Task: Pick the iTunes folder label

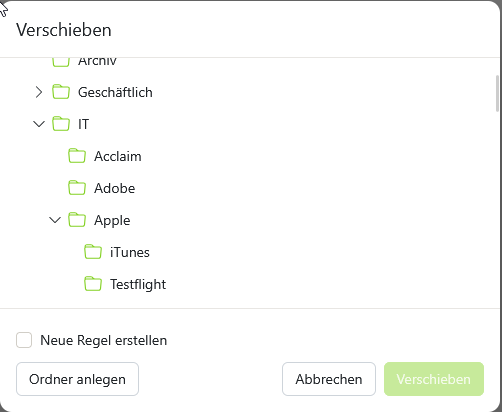Action: point(130,252)
